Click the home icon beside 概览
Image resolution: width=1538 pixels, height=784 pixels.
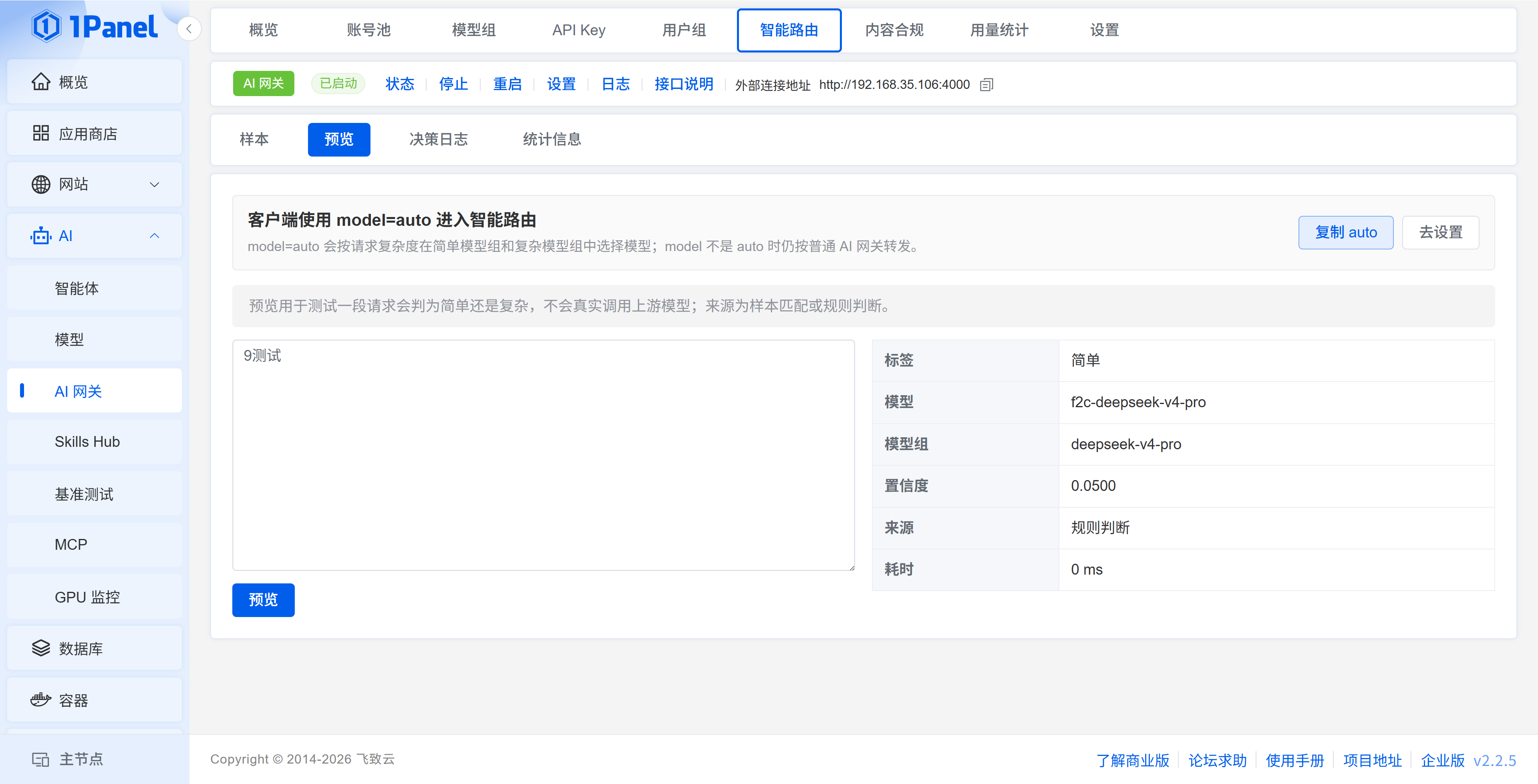coord(40,82)
